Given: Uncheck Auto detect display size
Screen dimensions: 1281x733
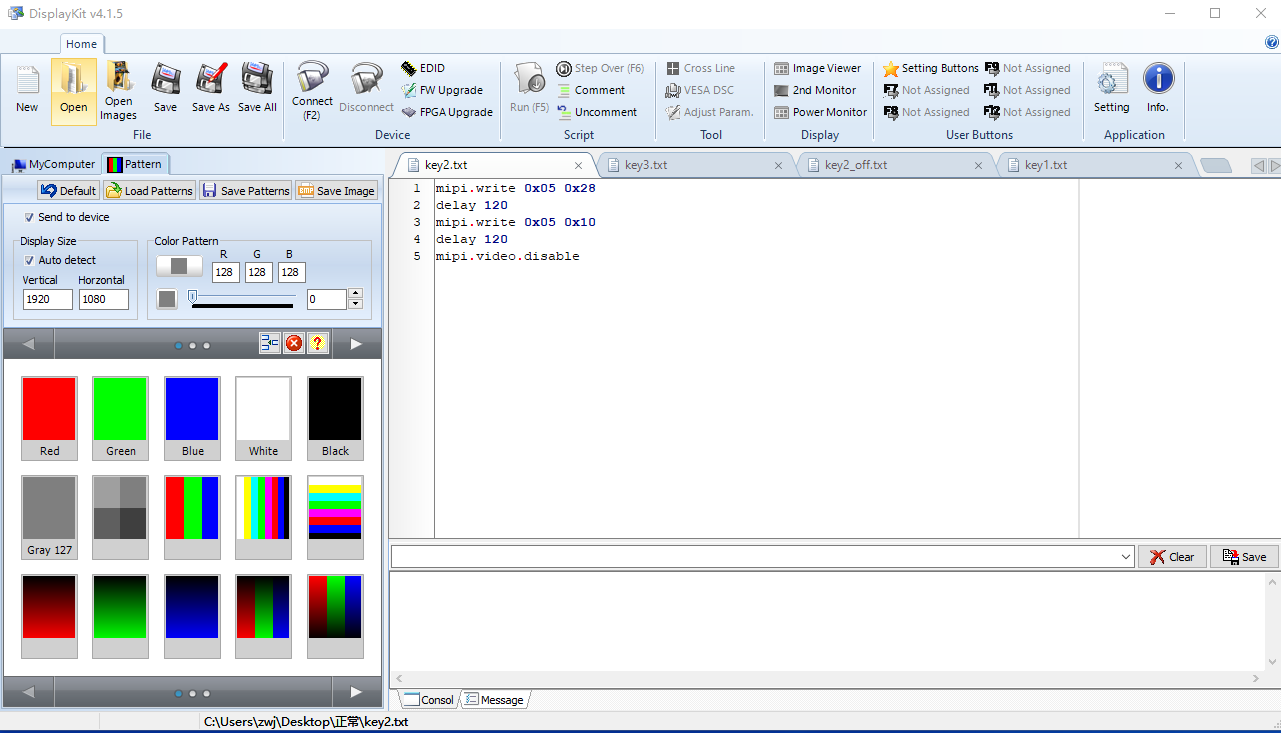Looking at the screenshot, I should 29,260.
